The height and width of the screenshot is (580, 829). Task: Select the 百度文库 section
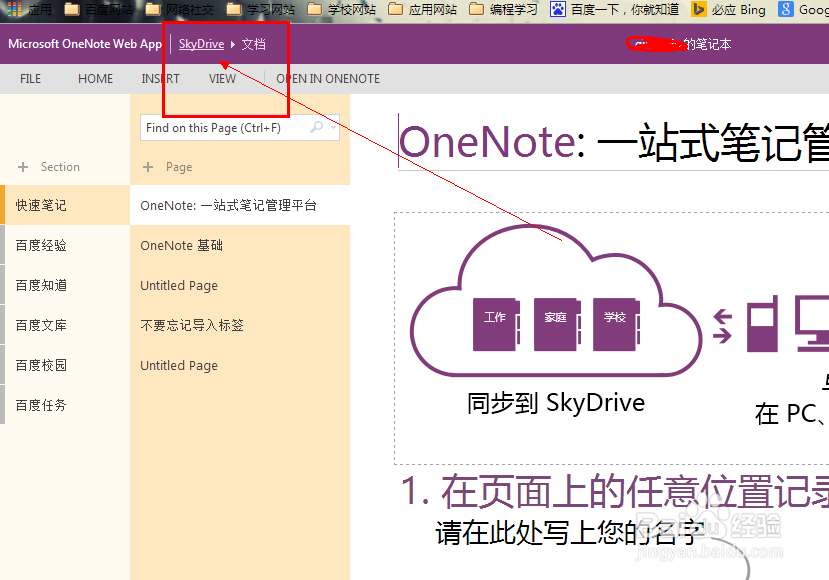click(65, 325)
